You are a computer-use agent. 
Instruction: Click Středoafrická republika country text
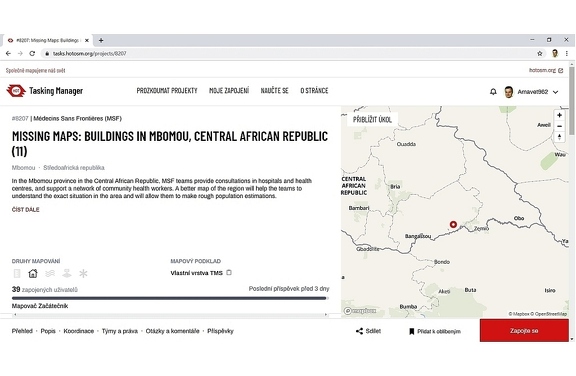click(x=74, y=168)
